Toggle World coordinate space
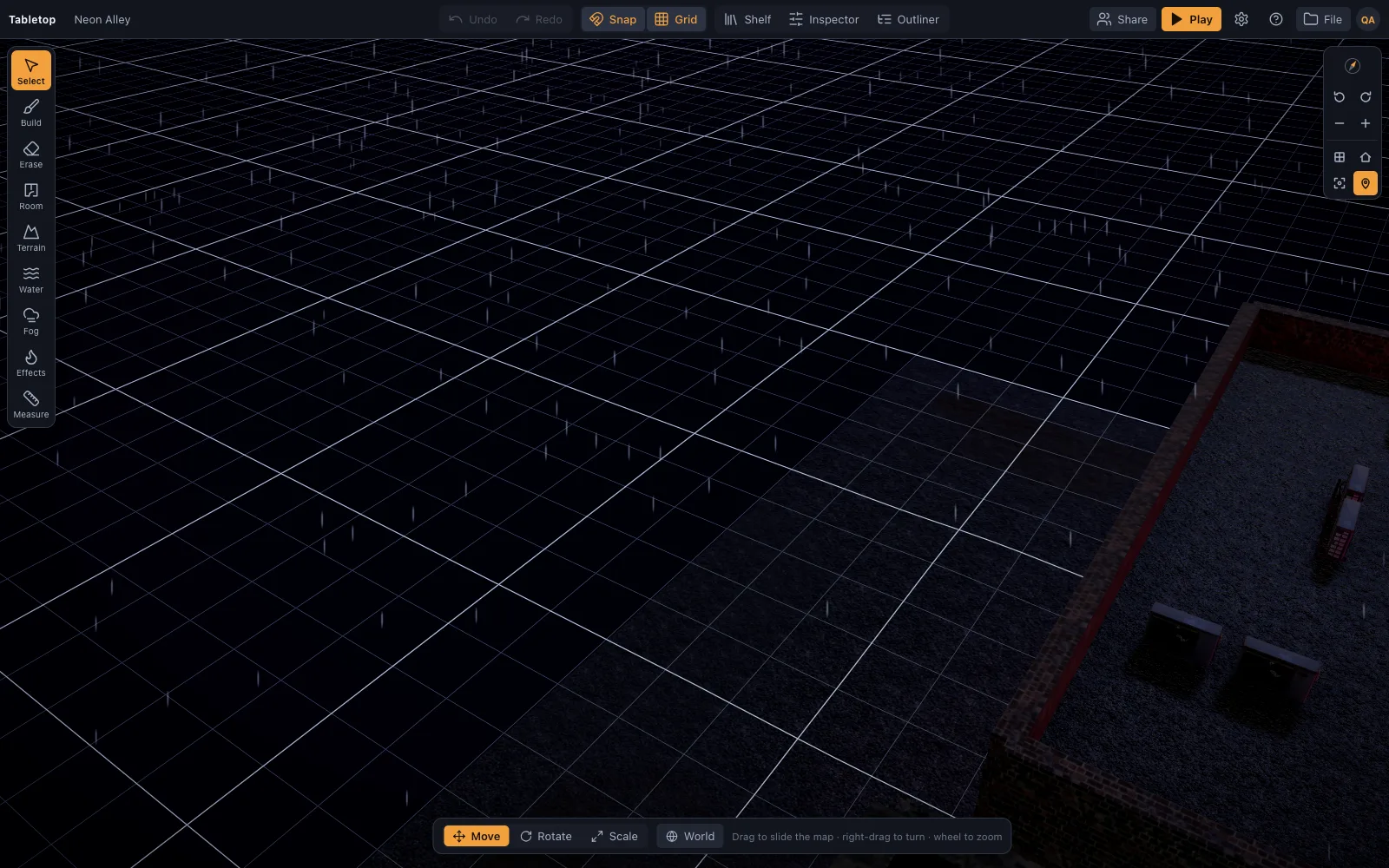Screen dimensions: 1389x868 tap(690, 836)
